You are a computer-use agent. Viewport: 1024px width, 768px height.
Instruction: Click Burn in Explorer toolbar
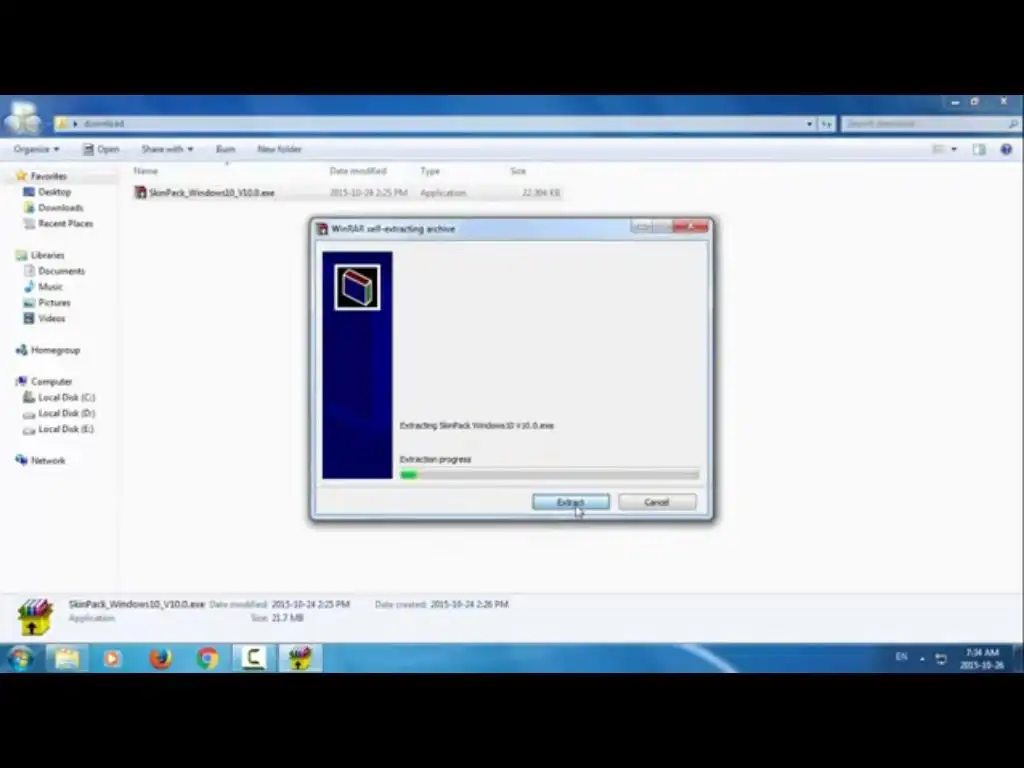(225, 149)
